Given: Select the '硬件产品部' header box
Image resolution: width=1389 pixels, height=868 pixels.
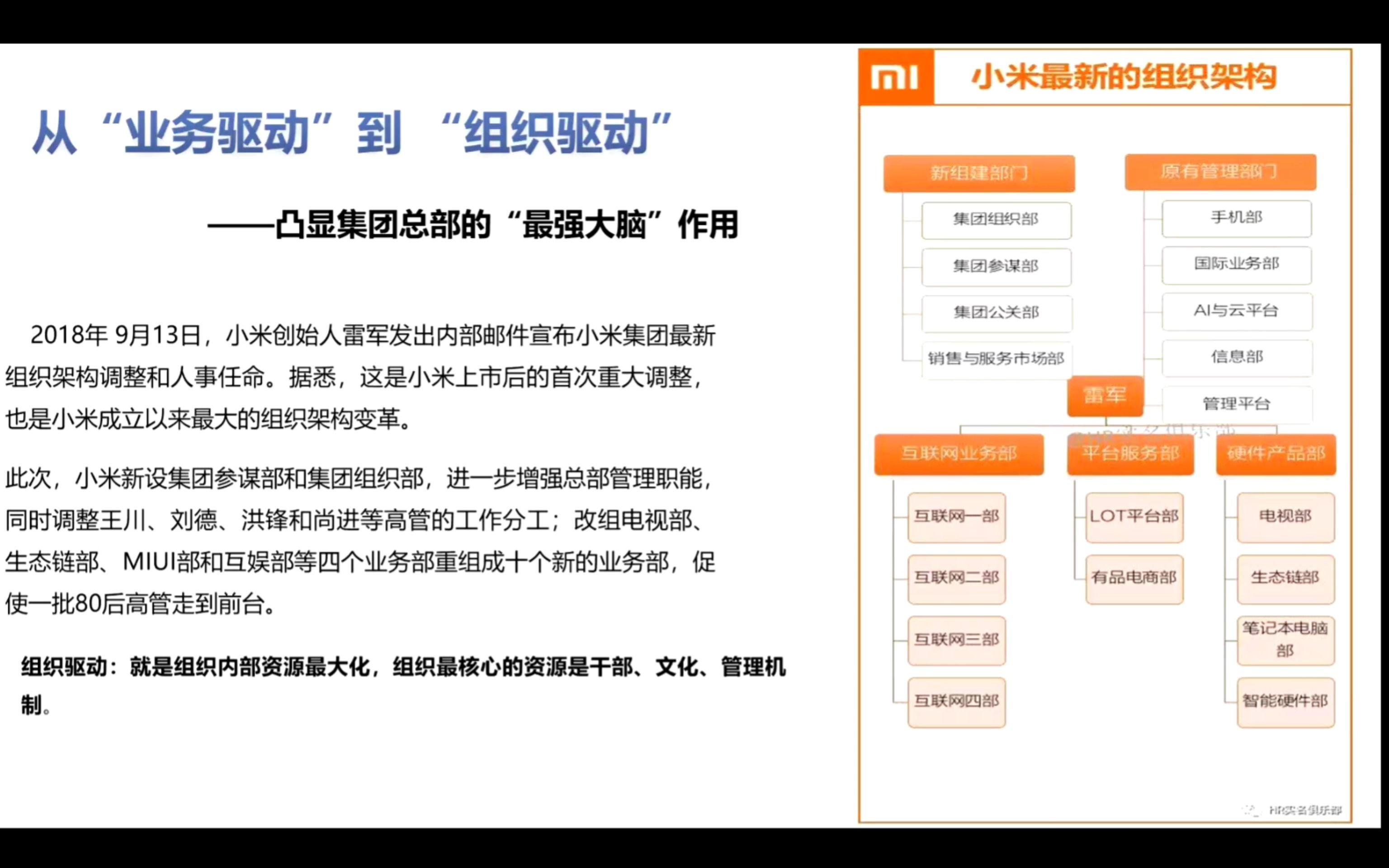Looking at the screenshot, I should (1276, 454).
